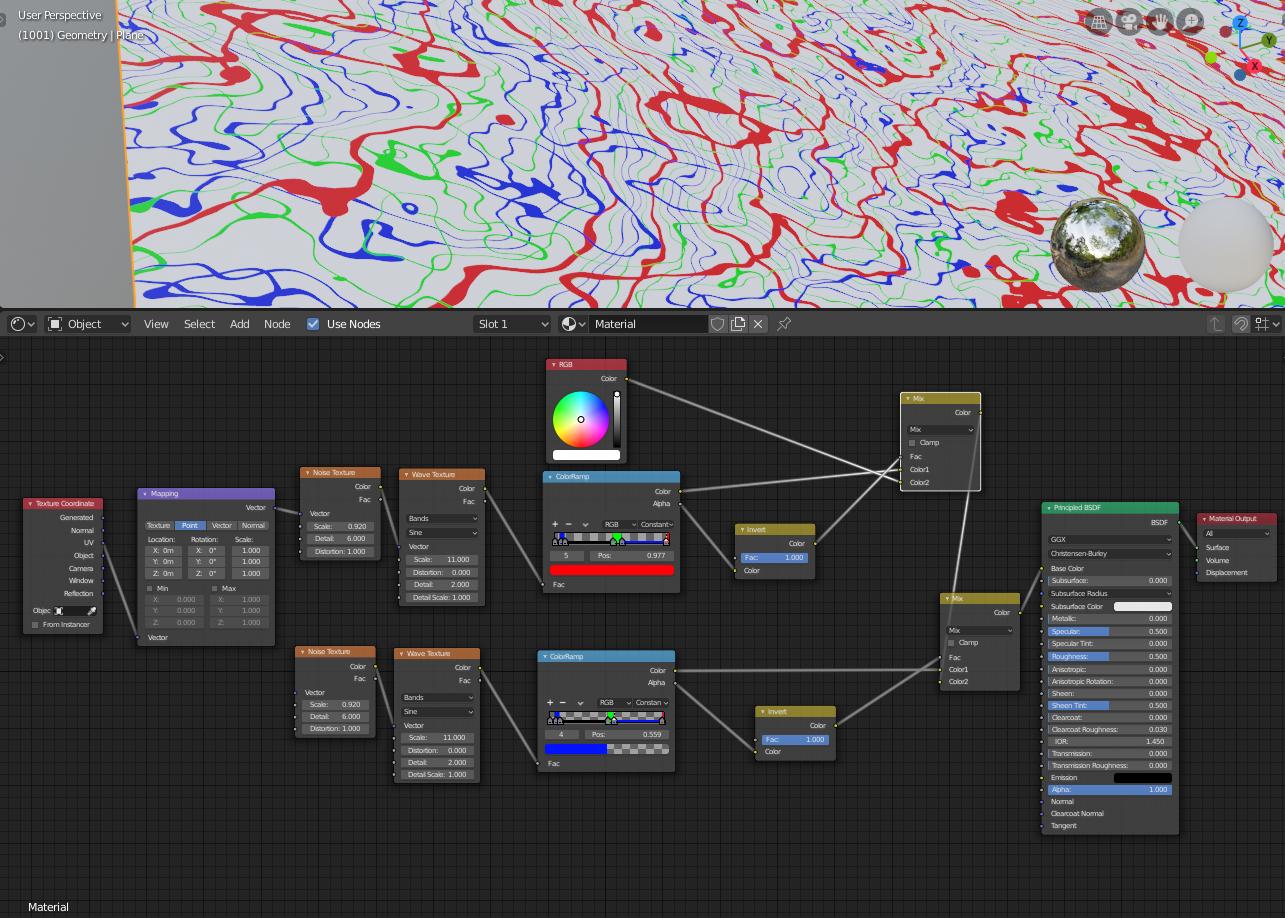The image size is (1285, 918).
Task: Collapse the RGB node
Action: [553, 365]
